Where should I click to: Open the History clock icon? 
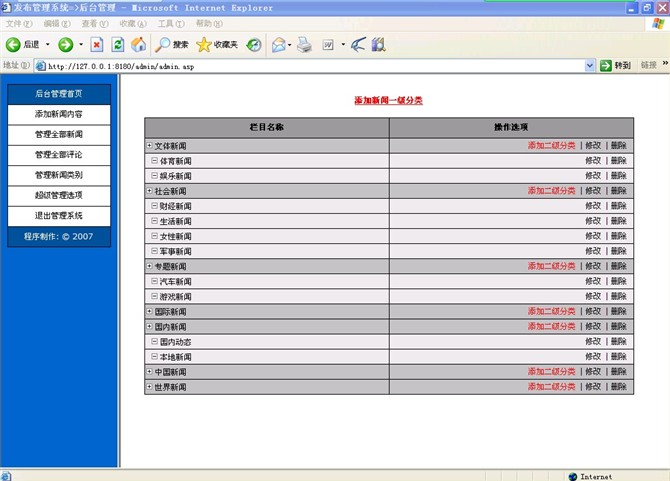pyautogui.click(x=254, y=44)
